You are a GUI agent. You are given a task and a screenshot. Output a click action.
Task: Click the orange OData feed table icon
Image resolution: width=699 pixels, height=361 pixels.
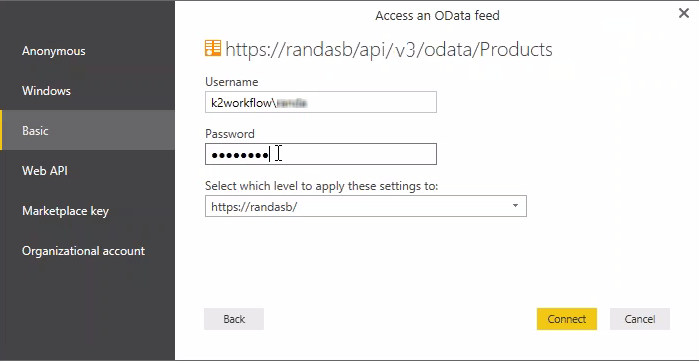point(213,49)
